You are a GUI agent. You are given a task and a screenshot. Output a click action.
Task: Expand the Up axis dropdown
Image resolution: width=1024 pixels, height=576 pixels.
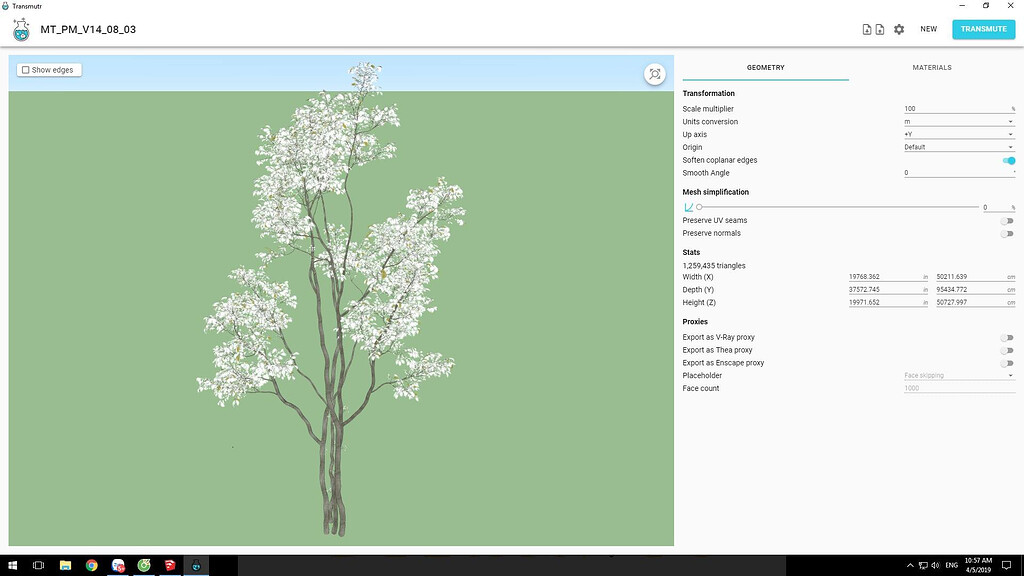[958, 134]
